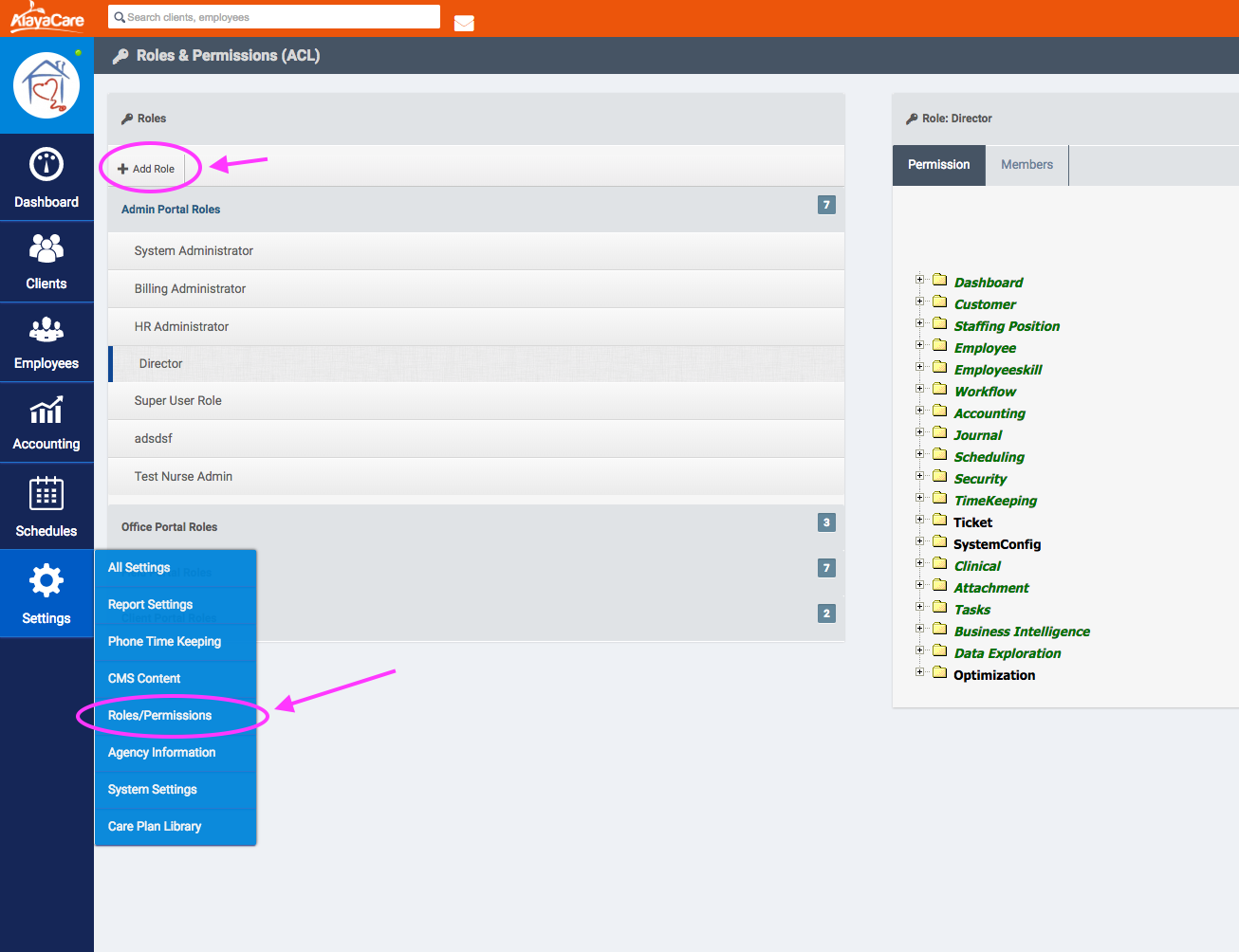Expand the Optimization permission node

coord(919,672)
